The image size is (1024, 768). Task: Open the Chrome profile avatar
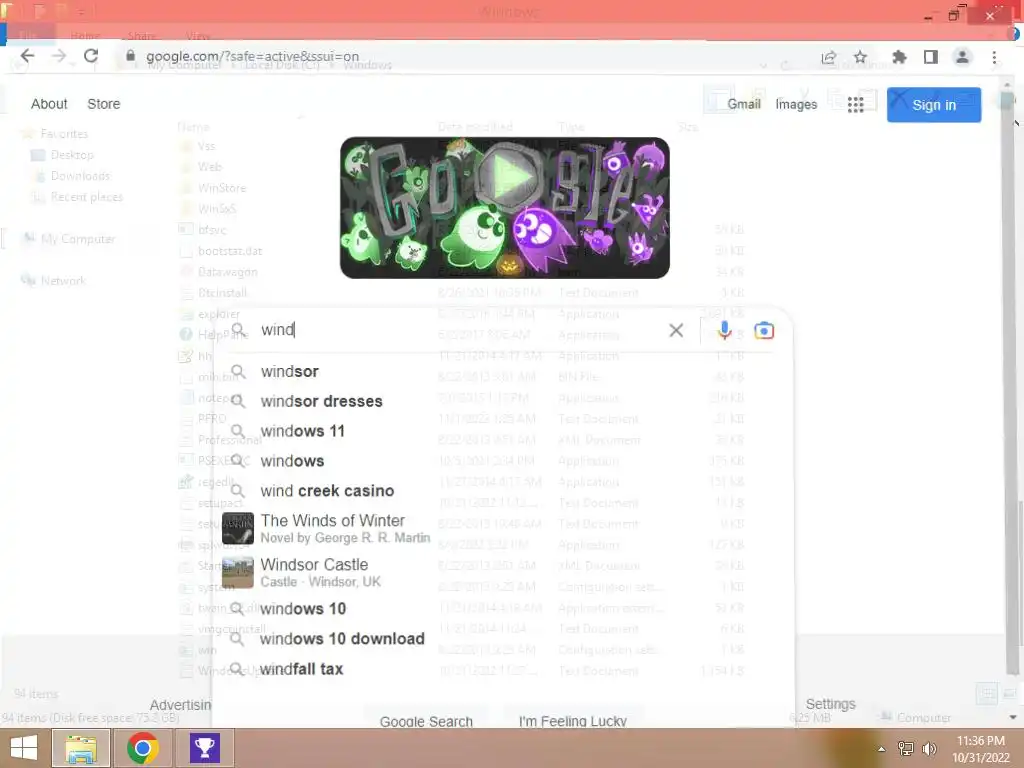[x=962, y=57]
